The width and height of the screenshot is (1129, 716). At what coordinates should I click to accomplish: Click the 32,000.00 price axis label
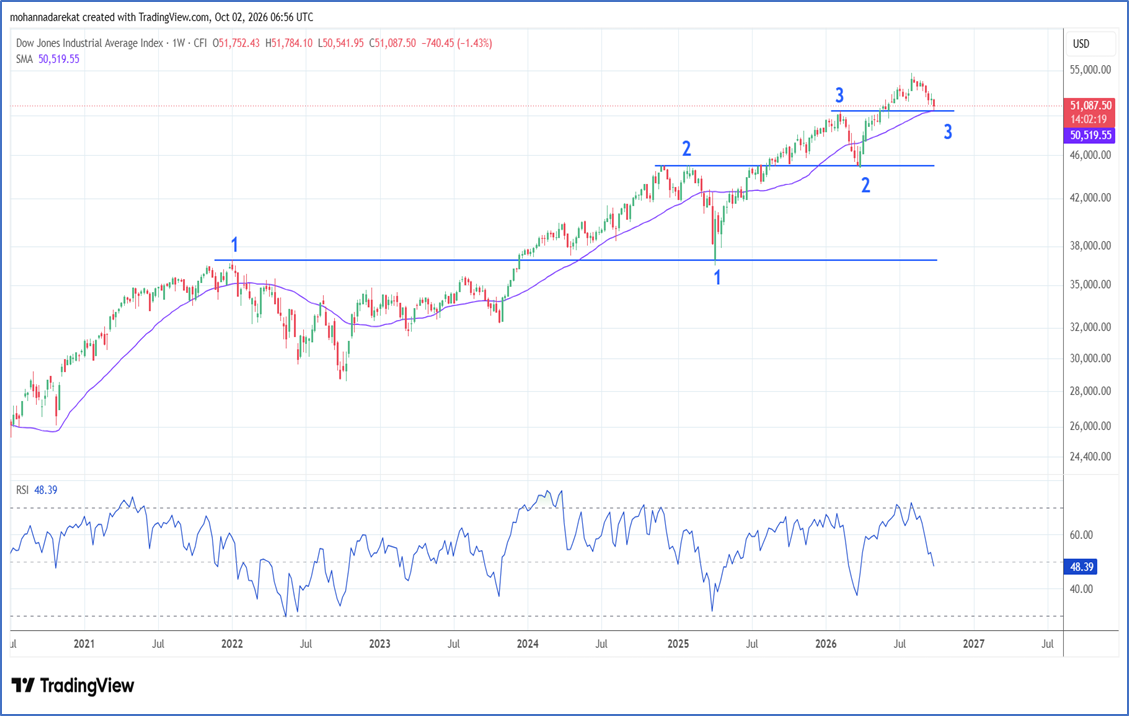[x=1090, y=327]
